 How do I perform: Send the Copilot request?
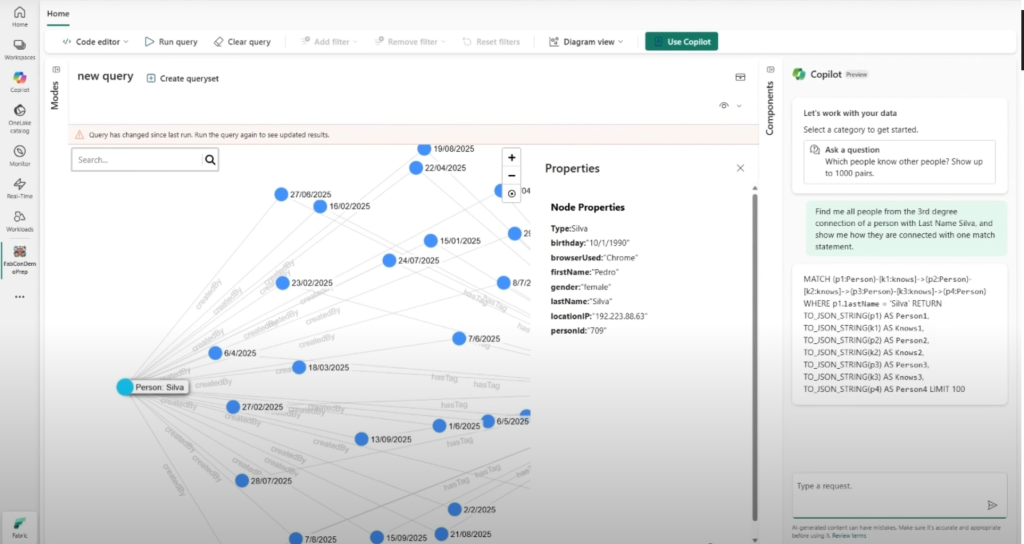[x=992, y=505]
